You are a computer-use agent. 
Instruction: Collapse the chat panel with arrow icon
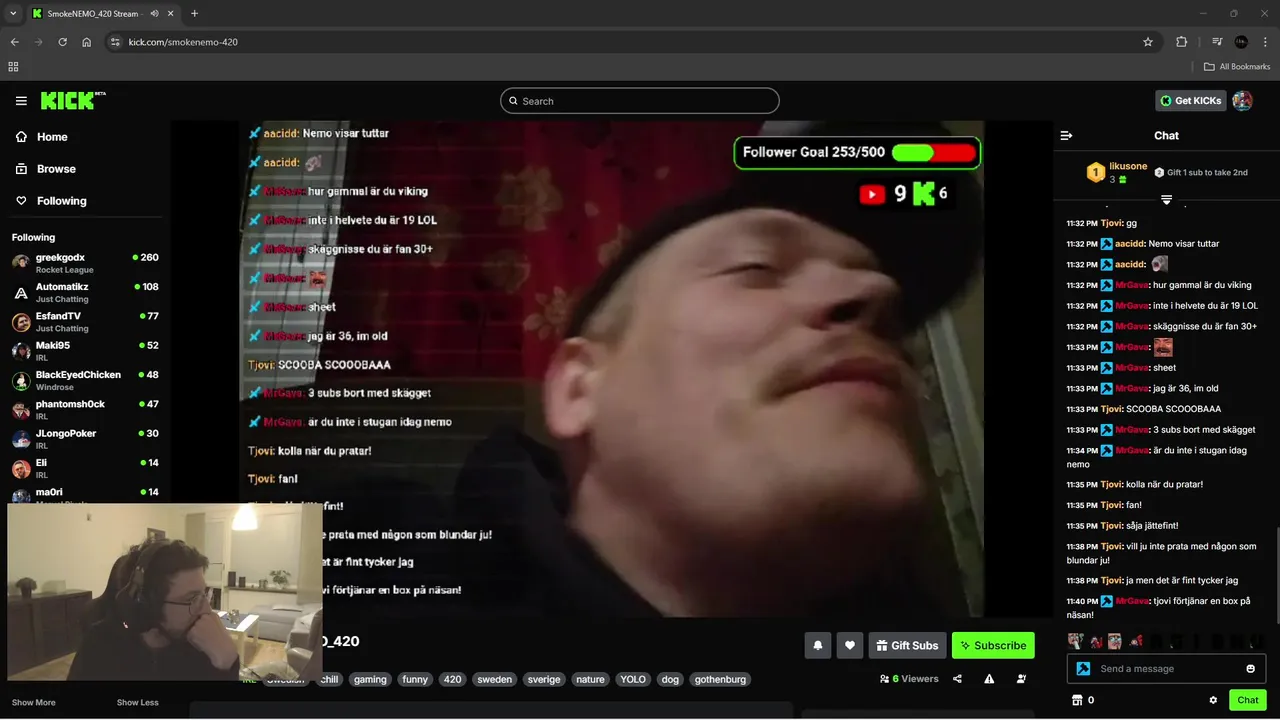pyautogui.click(x=1066, y=135)
